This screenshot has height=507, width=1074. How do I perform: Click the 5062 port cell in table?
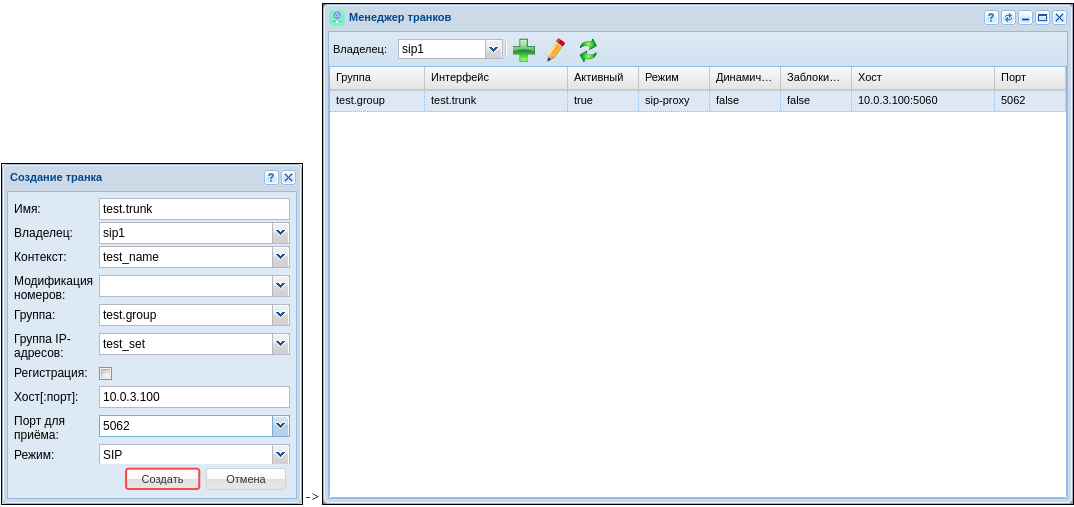(1030, 100)
